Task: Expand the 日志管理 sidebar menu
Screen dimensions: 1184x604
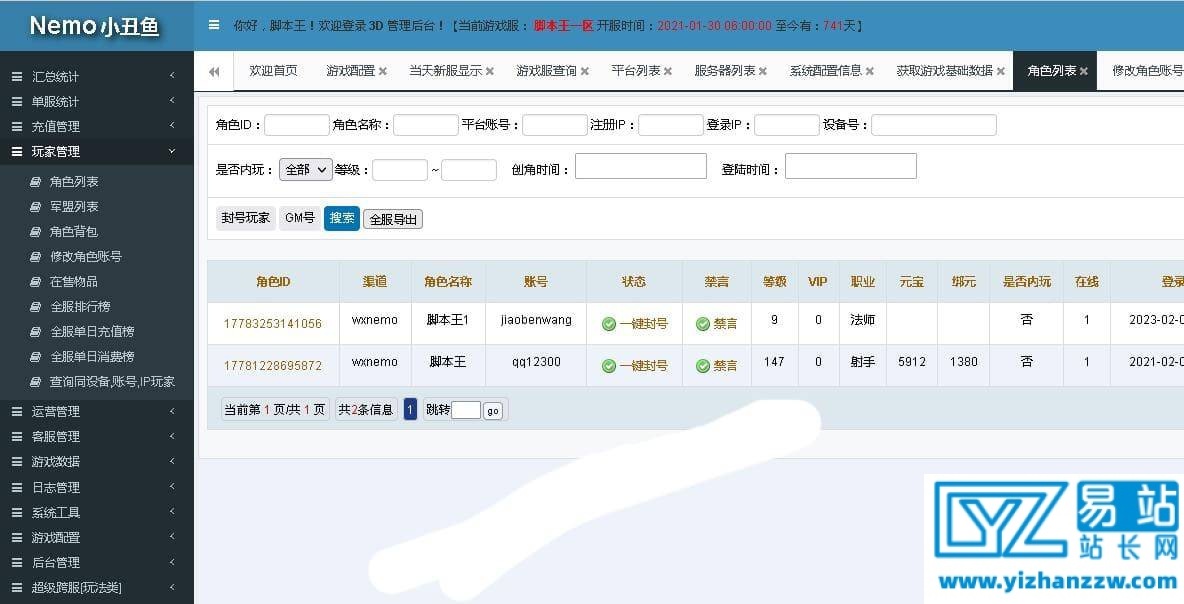Action: point(97,487)
